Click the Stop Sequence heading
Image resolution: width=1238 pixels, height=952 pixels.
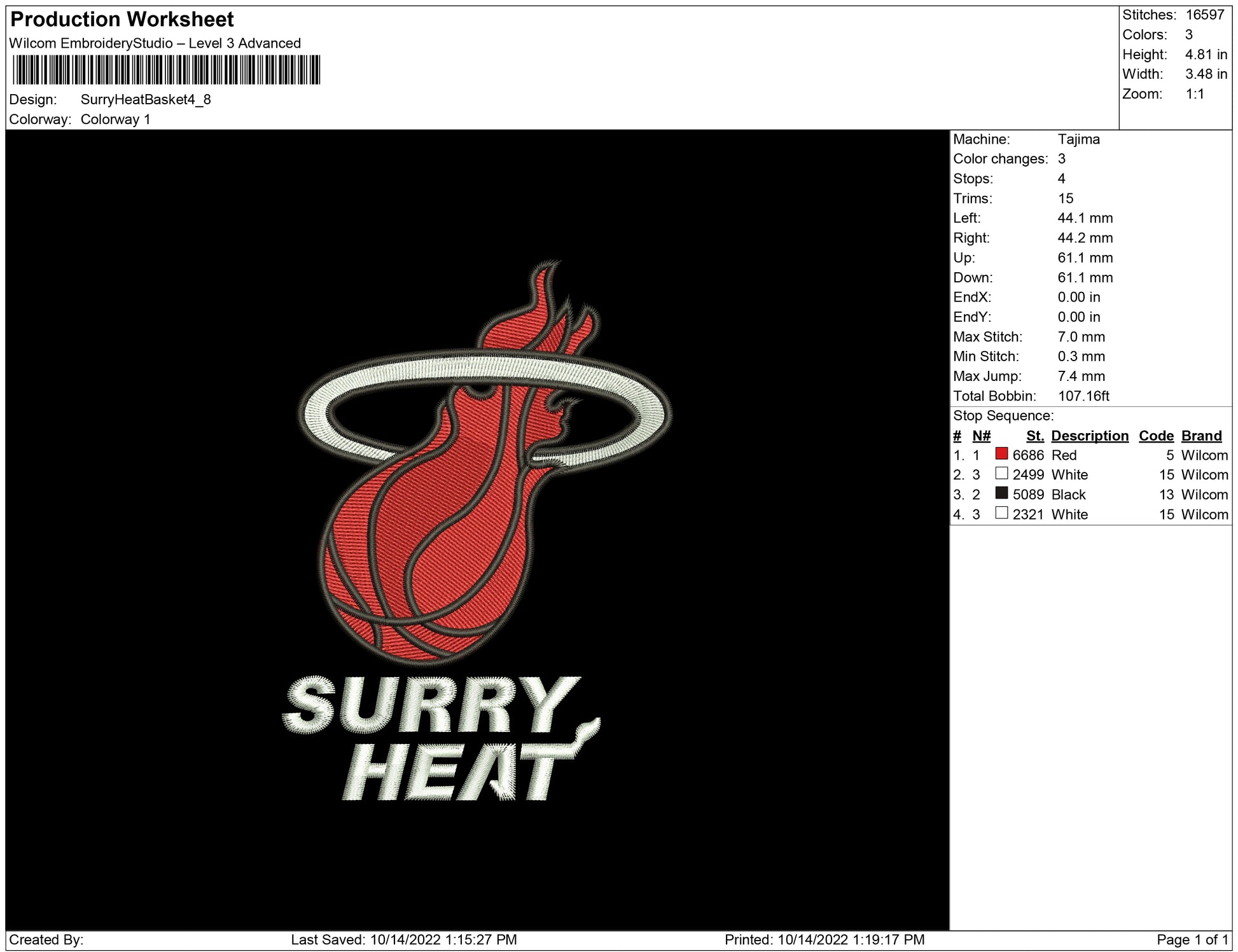[x=1003, y=416]
